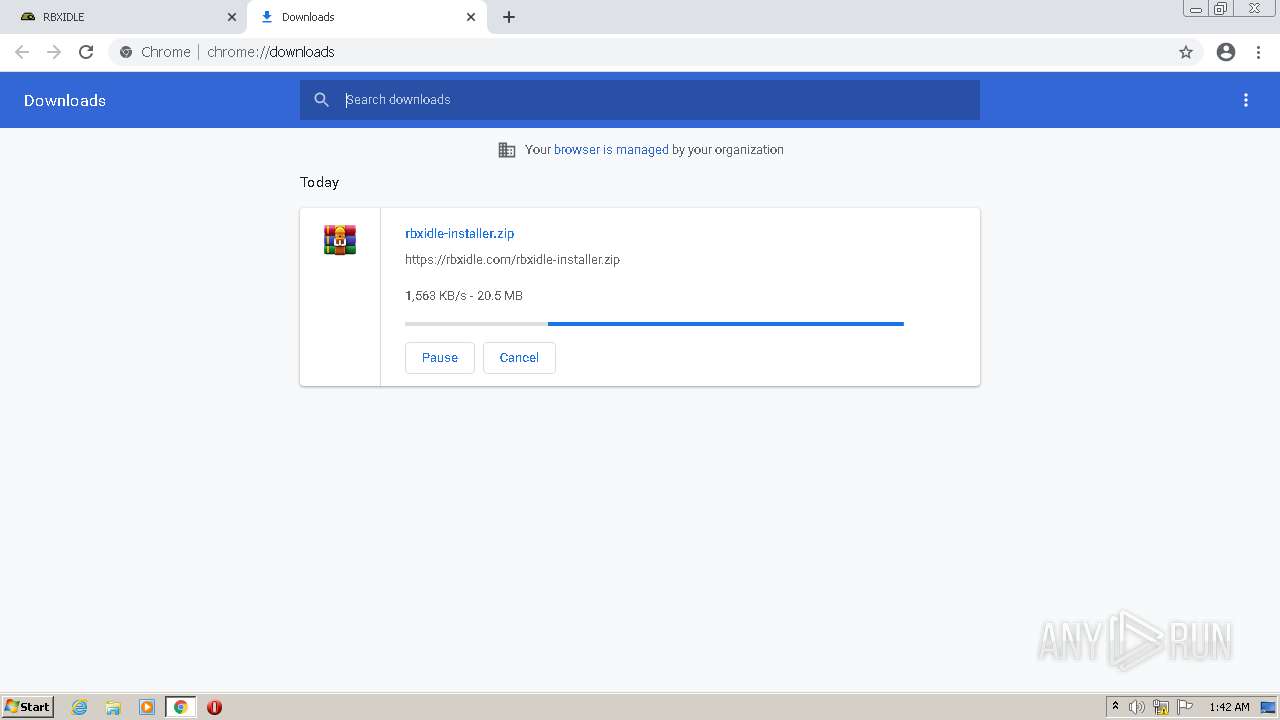Screen dimensions: 1280x720
Task: Click the '1,563 KB/s - 20.5 MB' status text
Action: (x=464, y=296)
